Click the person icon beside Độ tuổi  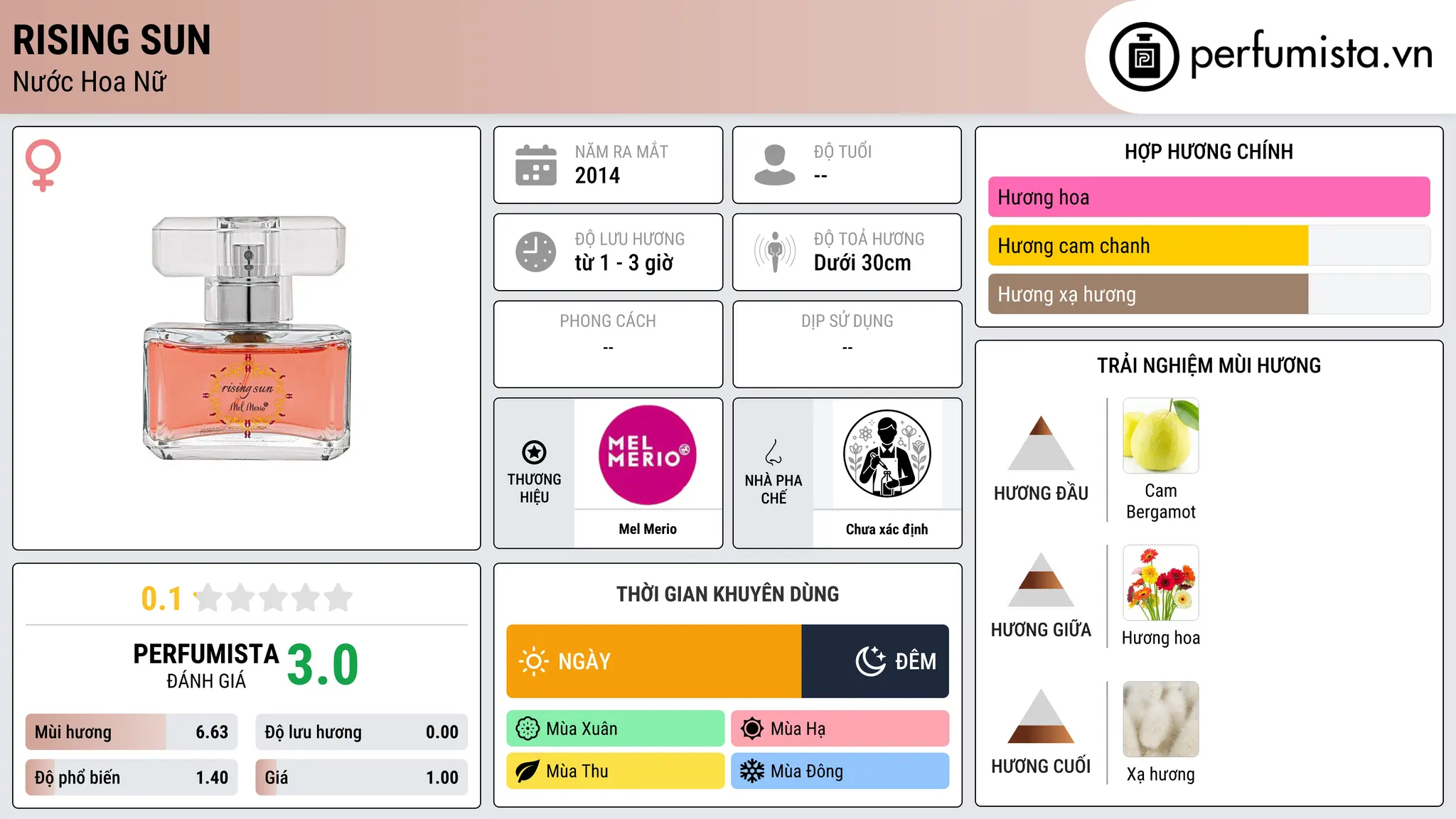(774, 165)
